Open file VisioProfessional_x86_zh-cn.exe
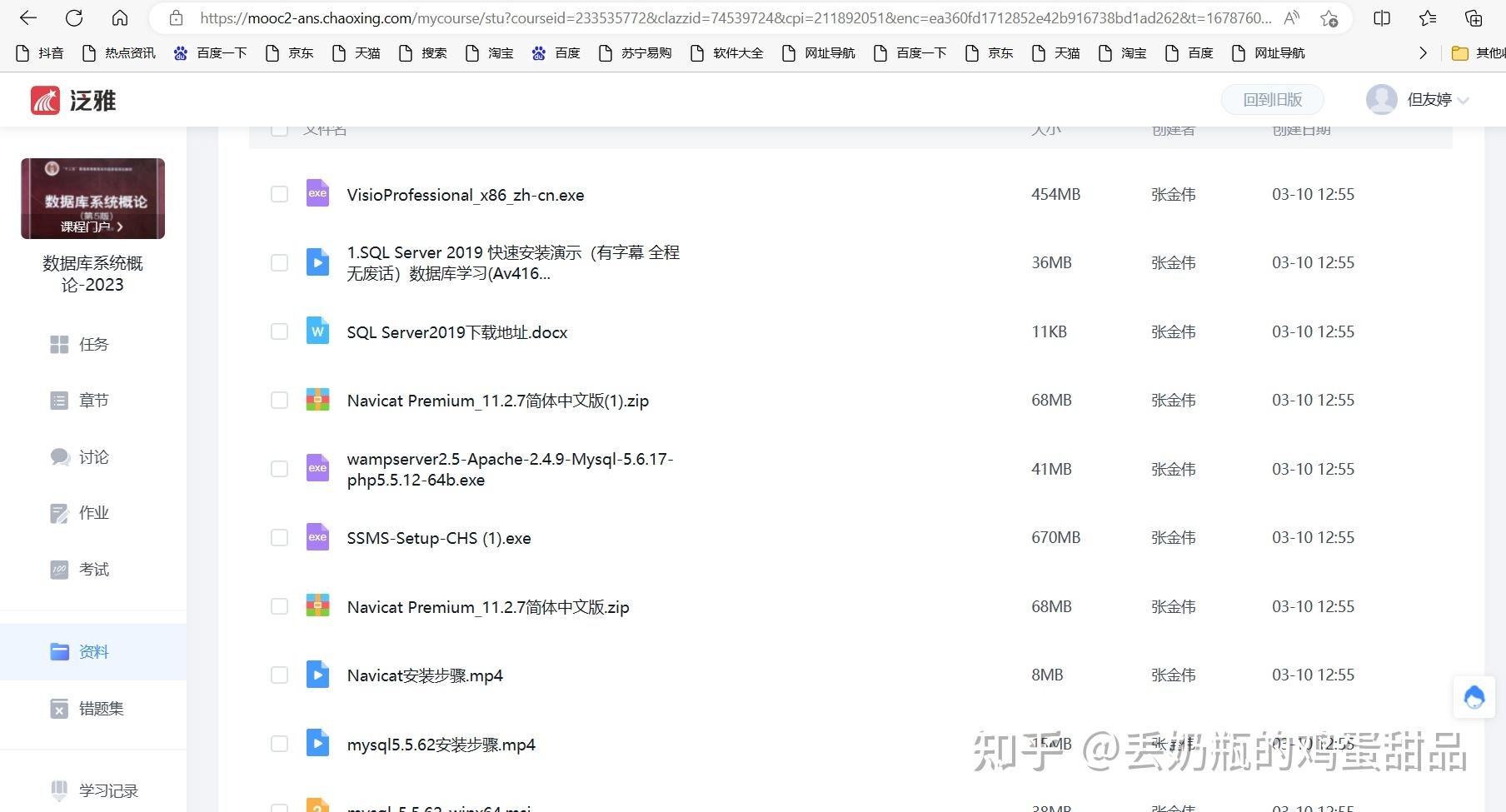The image size is (1506, 812). [466, 195]
